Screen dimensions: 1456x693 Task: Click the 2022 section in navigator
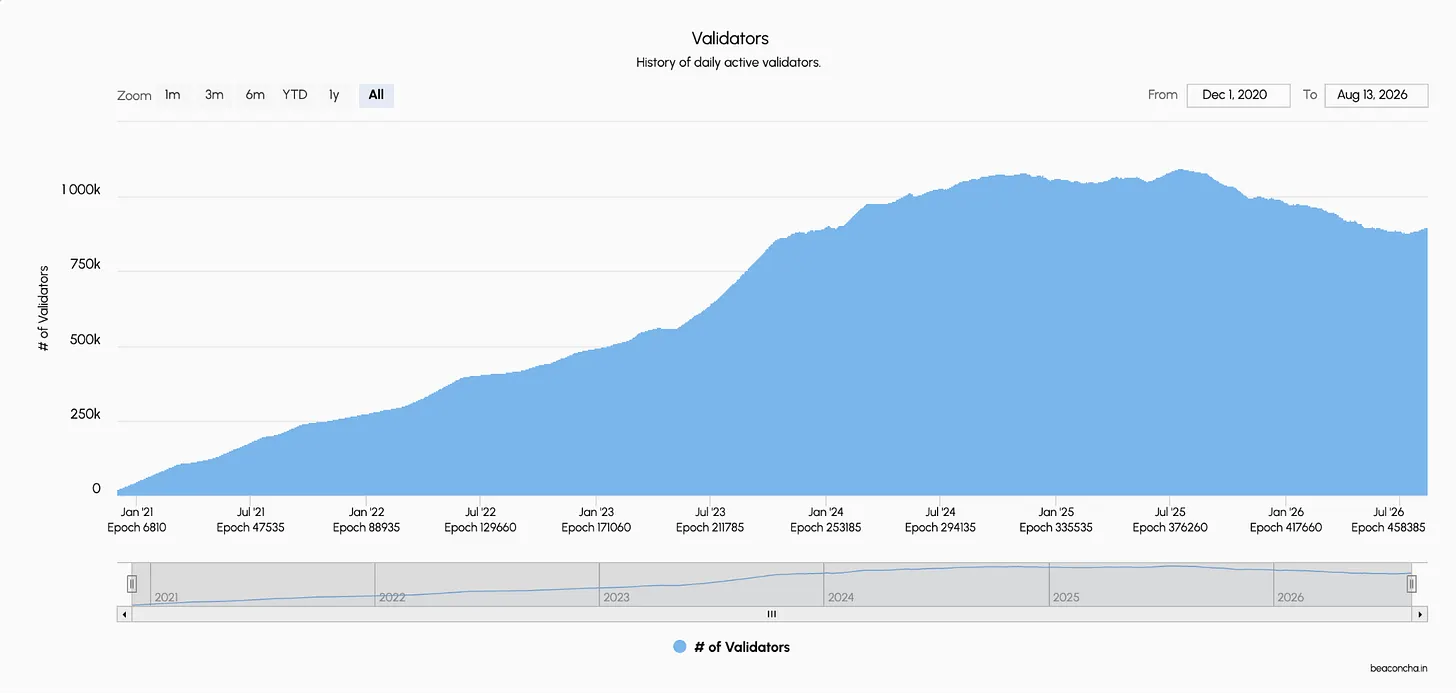(x=487, y=584)
